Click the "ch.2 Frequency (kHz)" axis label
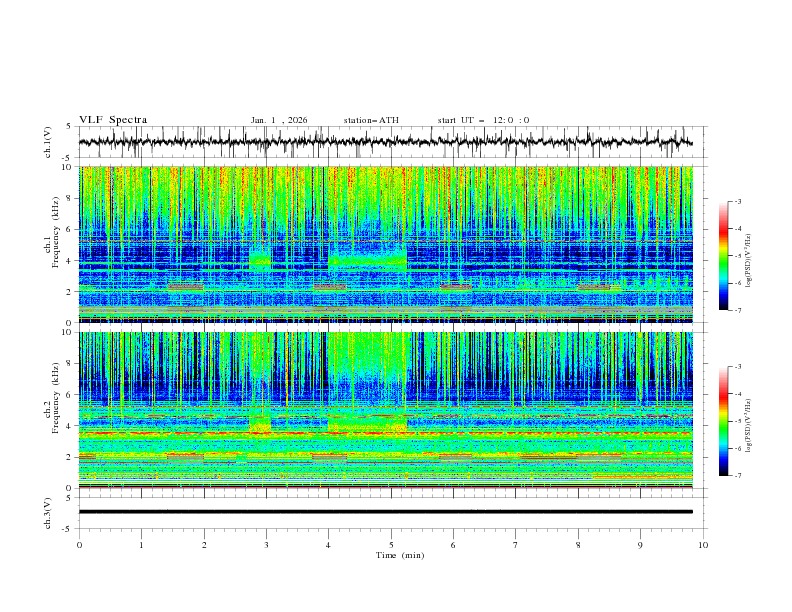 click(x=52, y=398)
